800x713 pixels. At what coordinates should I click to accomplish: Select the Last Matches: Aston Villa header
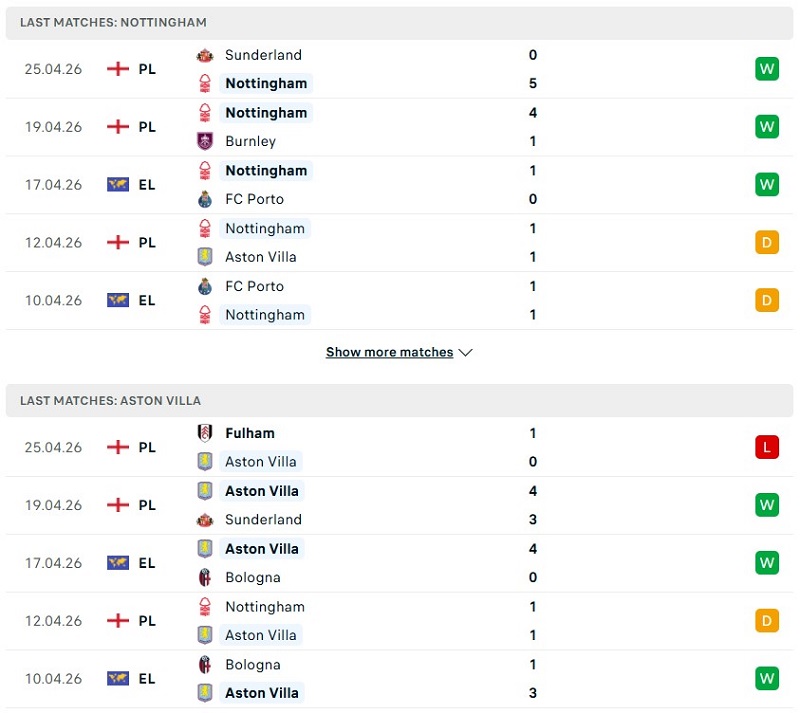tap(110, 400)
